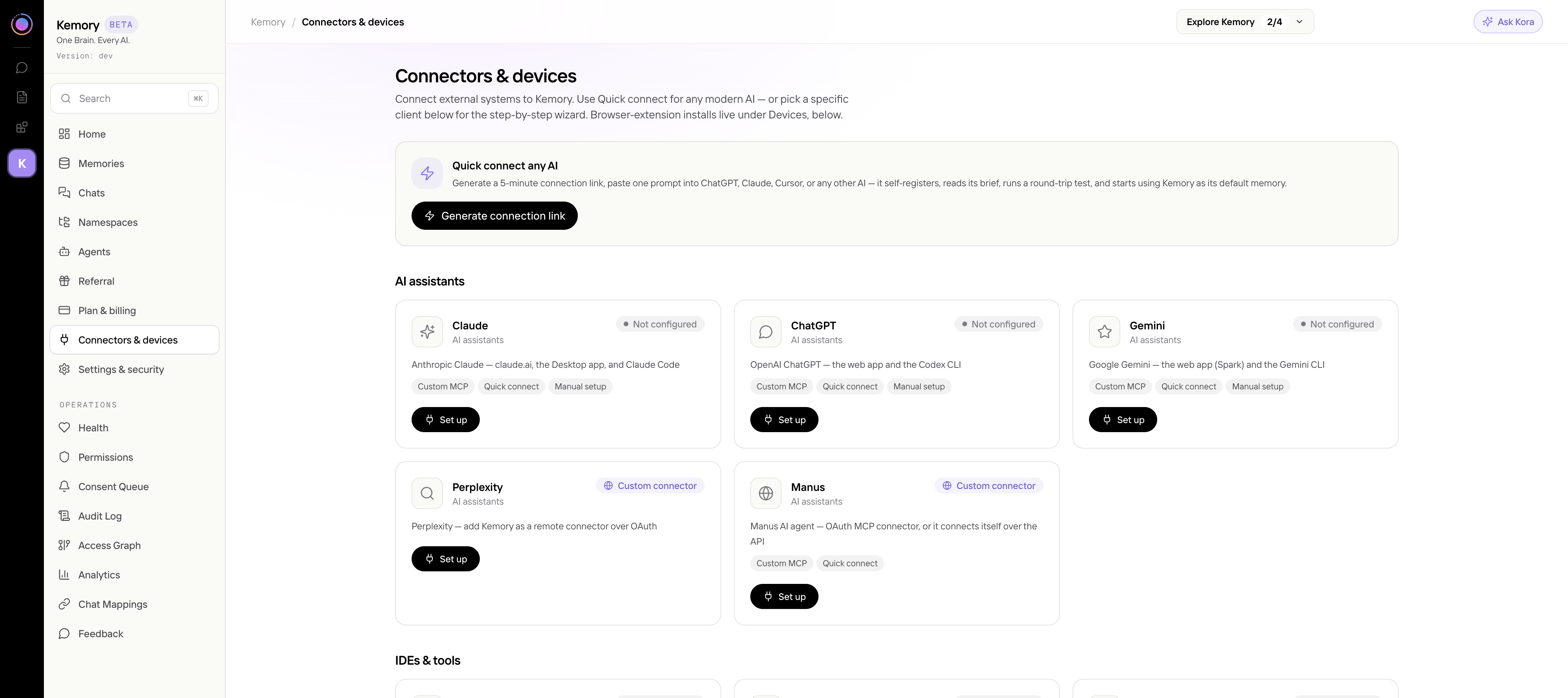
Task: Click the Custom connector badge on Manus
Action: (x=989, y=485)
